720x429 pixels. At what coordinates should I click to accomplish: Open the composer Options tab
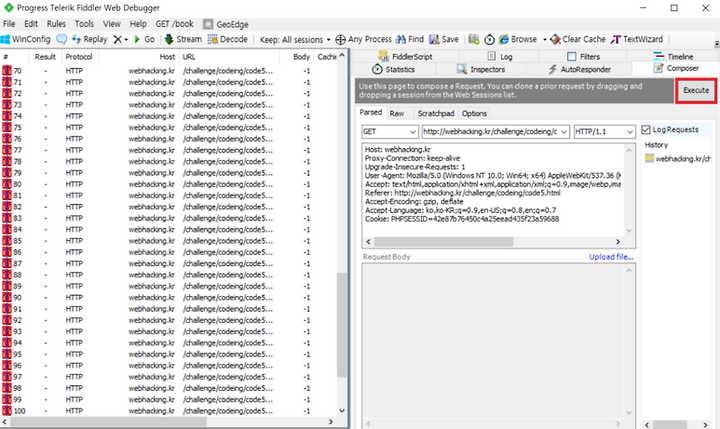[474, 113]
